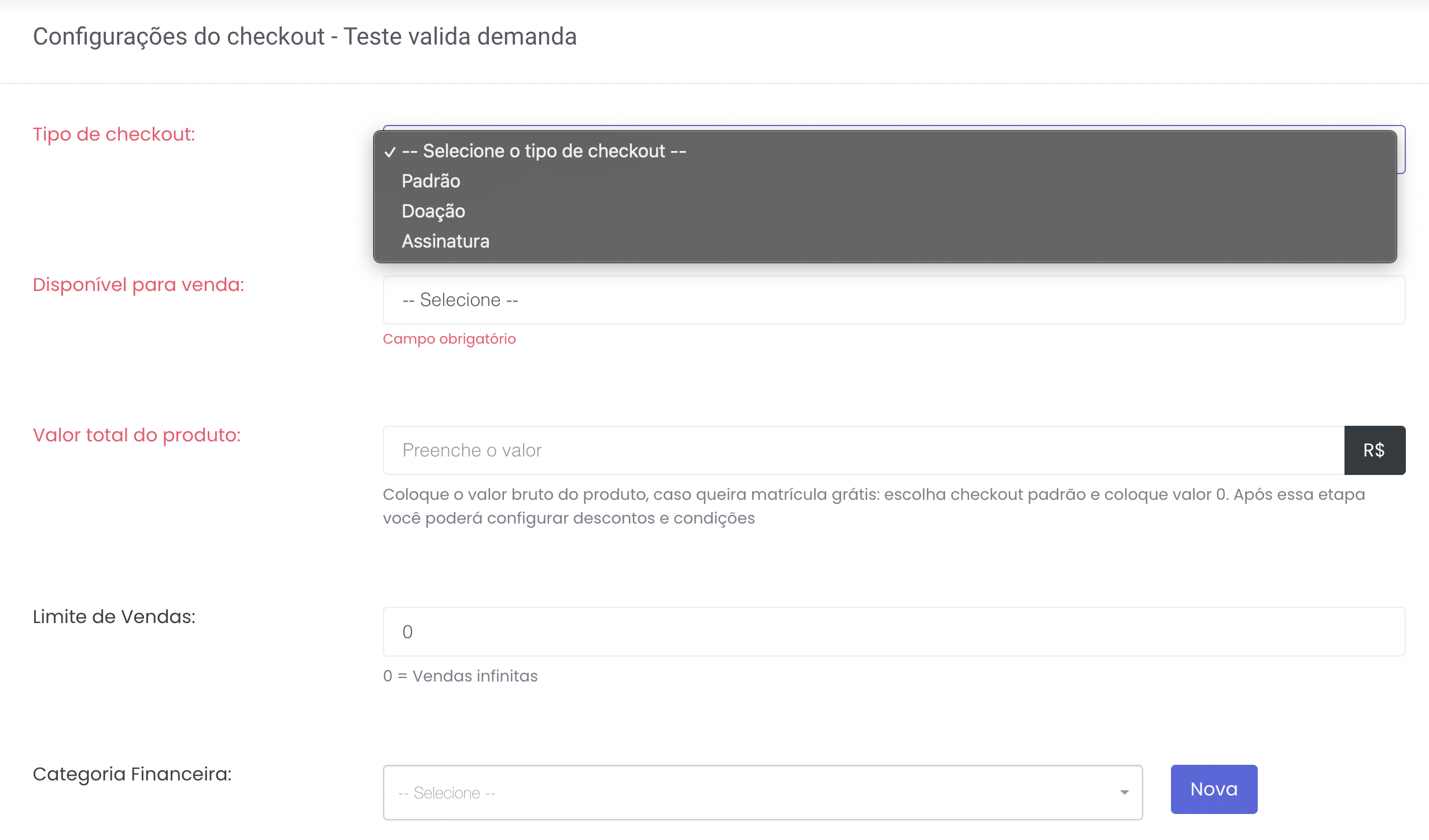The height and width of the screenshot is (840, 1429).
Task: Click the '0 = Vendas infinitas' hint text
Action: pos(460,676)
